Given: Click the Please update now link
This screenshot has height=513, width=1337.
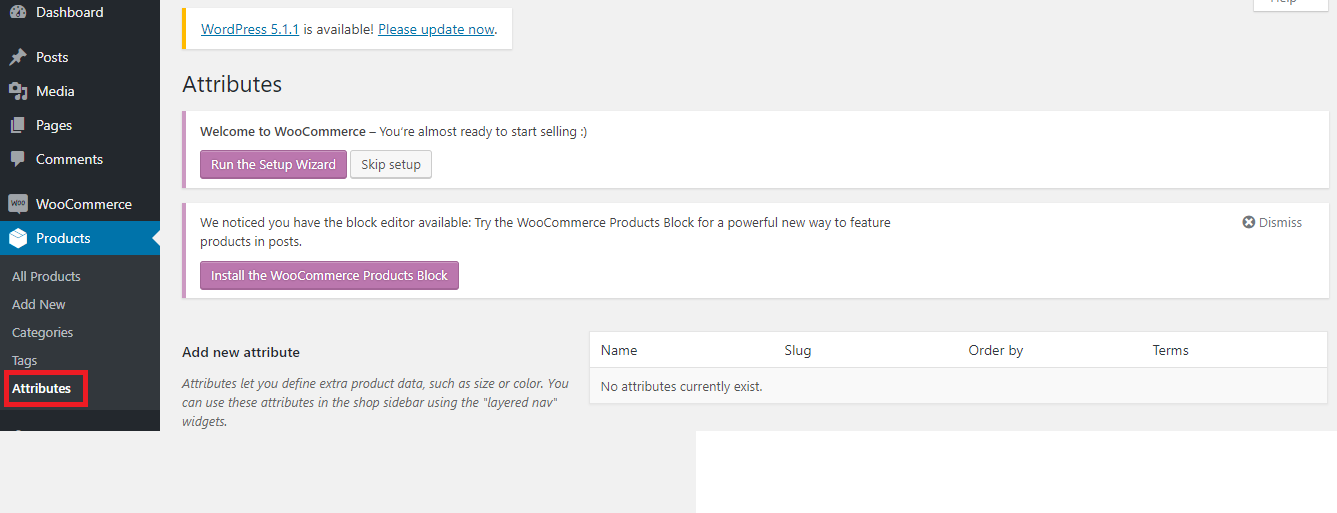Looking at the screenshot, I should 436,29.
